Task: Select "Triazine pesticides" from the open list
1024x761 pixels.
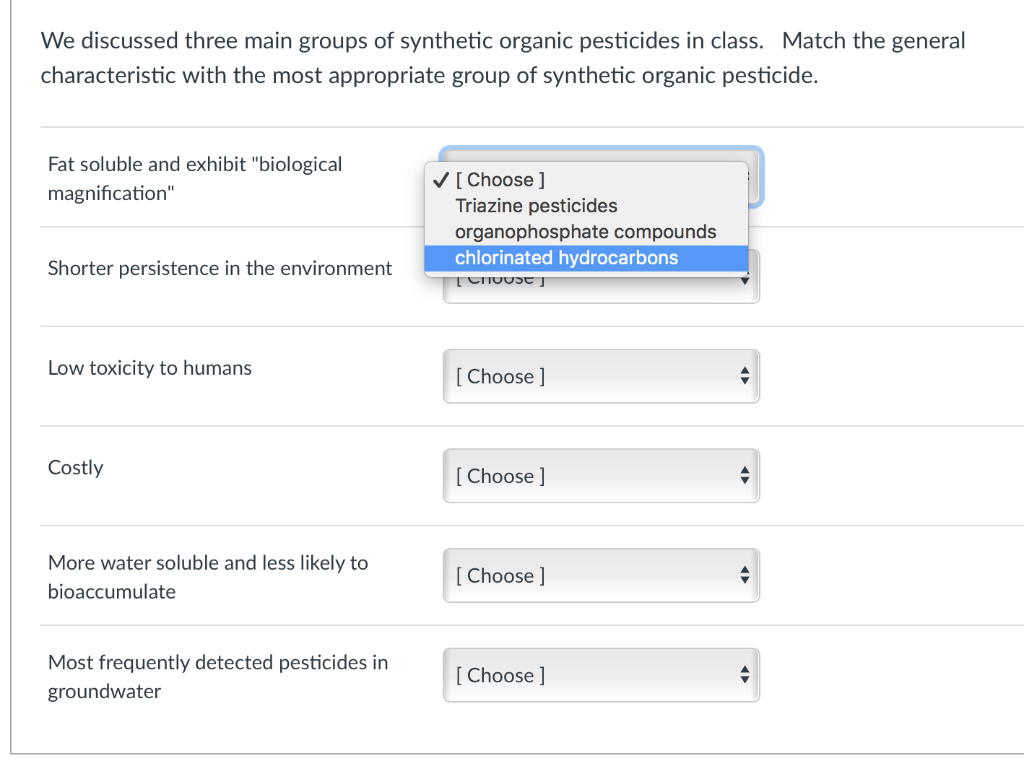Action: click(x=536, y=206)
